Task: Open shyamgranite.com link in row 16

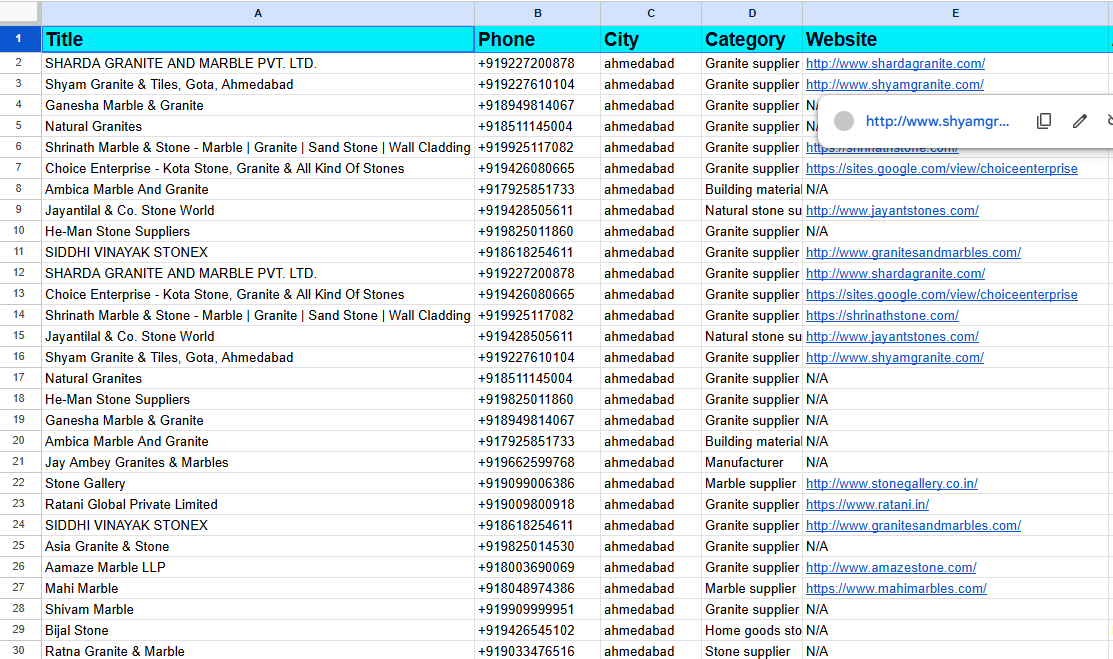Action: (894, 357)
